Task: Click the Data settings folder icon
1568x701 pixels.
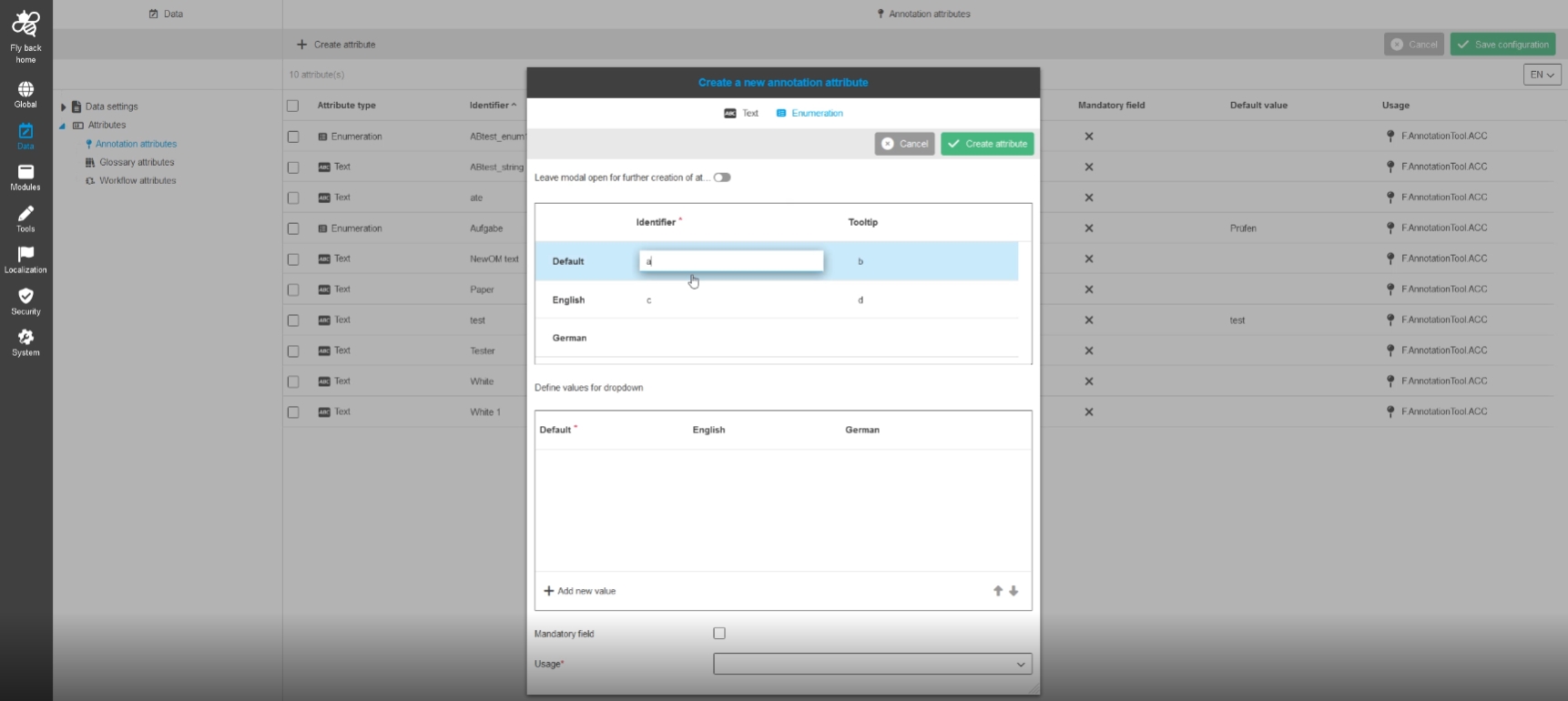Action: click(x=76, y=107)
